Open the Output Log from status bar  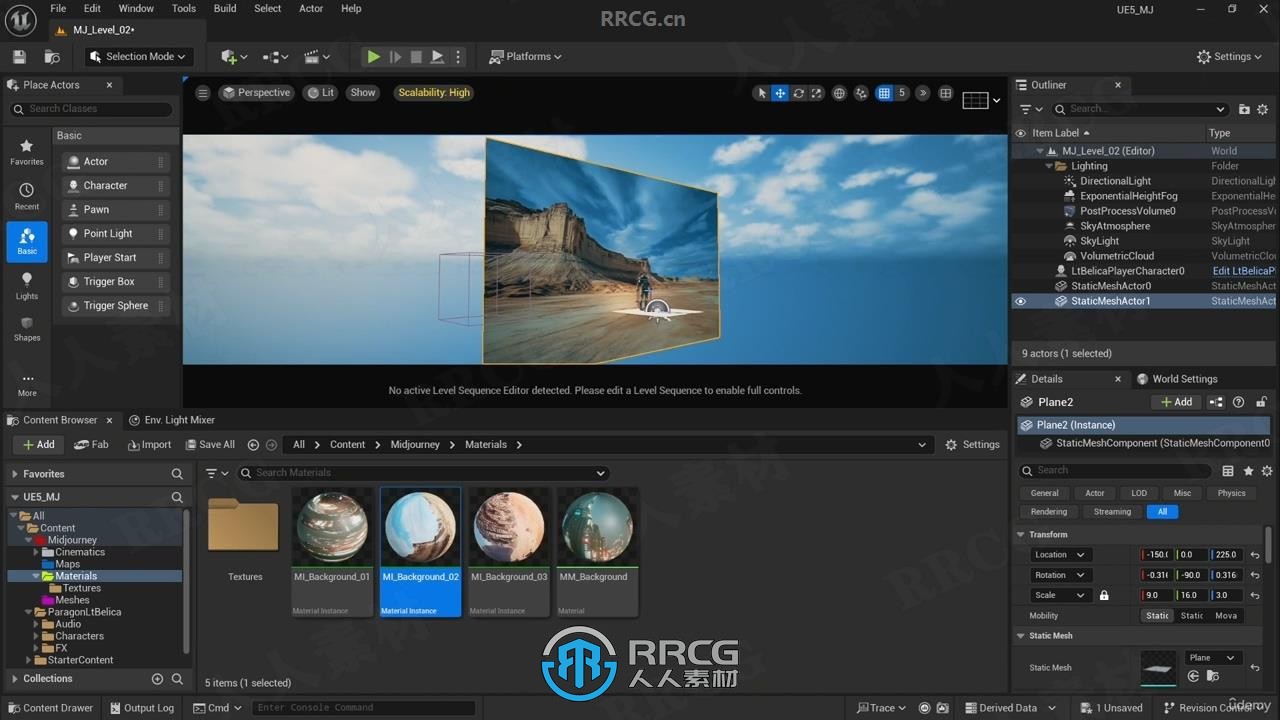[x=141, y=708]
